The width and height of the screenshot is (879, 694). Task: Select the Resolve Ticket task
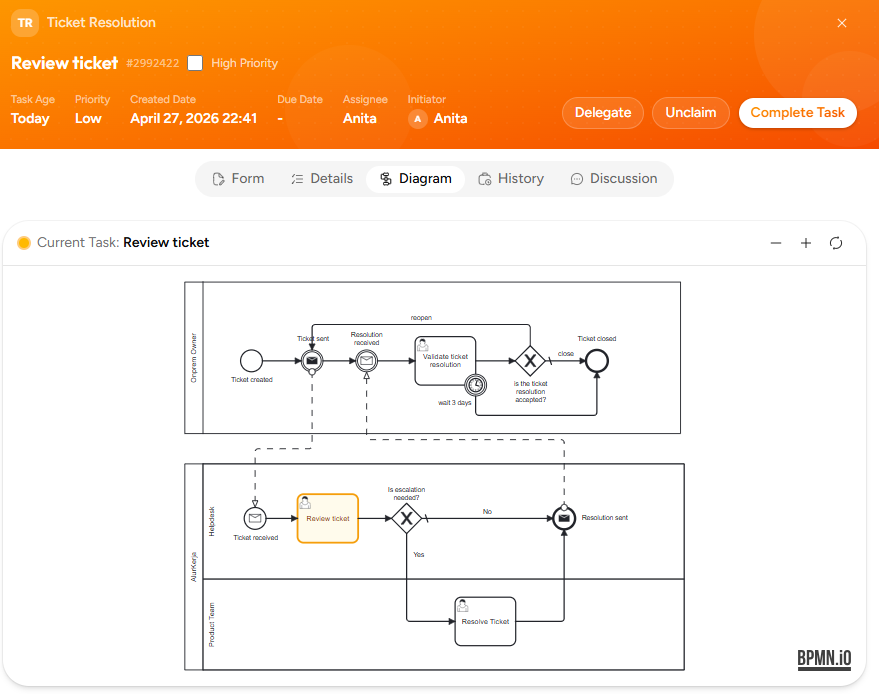[485, 621]
